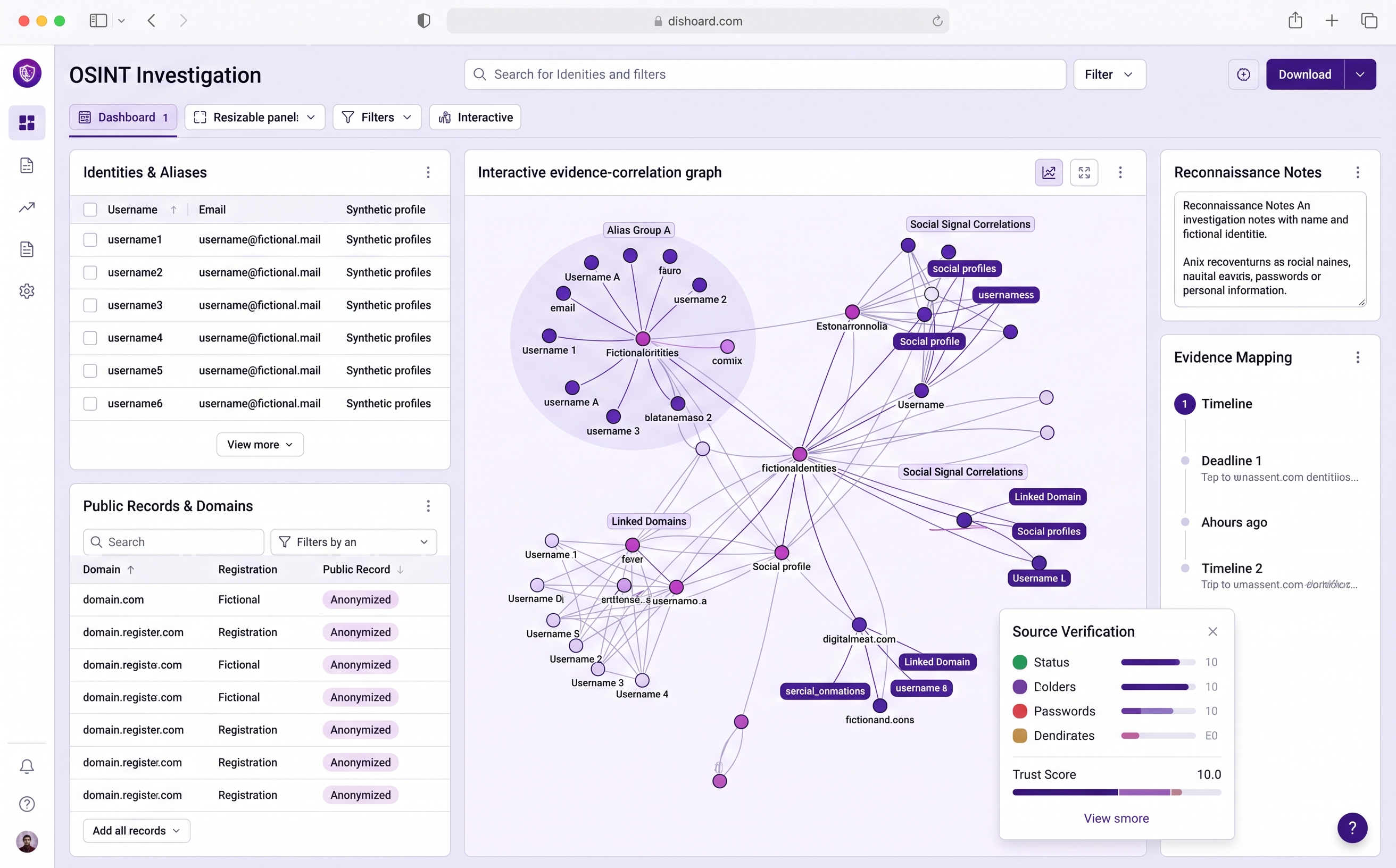Sort by Public Record column
The width and height of the screenshot is (1396, 868).
[x=400, y=570]
